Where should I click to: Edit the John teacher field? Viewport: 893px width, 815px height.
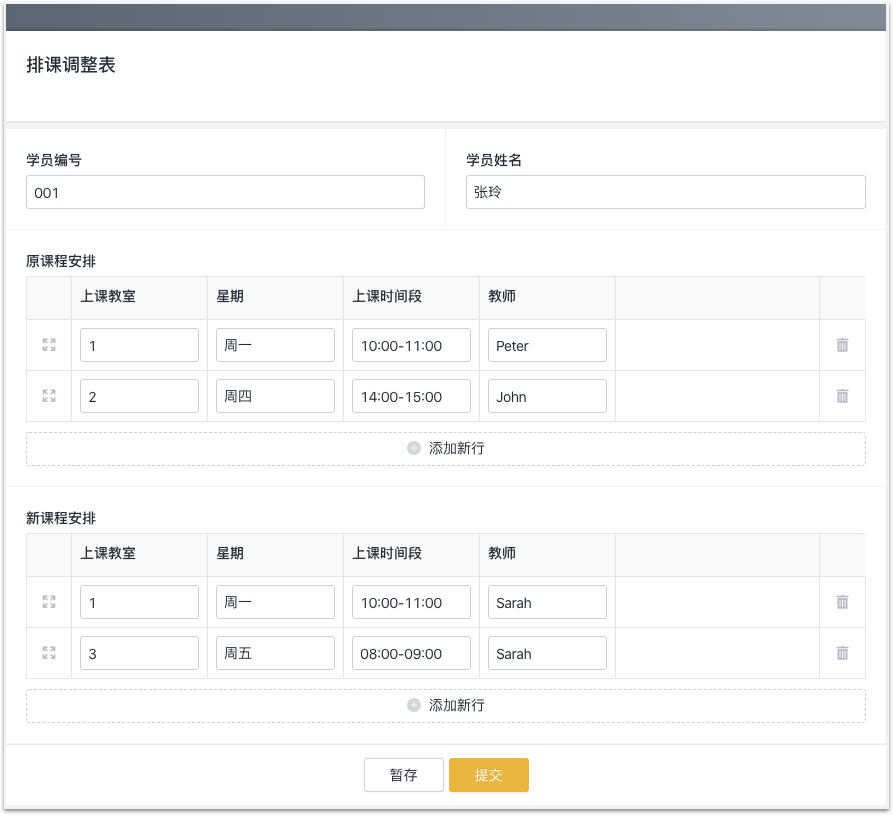point(547,396)
